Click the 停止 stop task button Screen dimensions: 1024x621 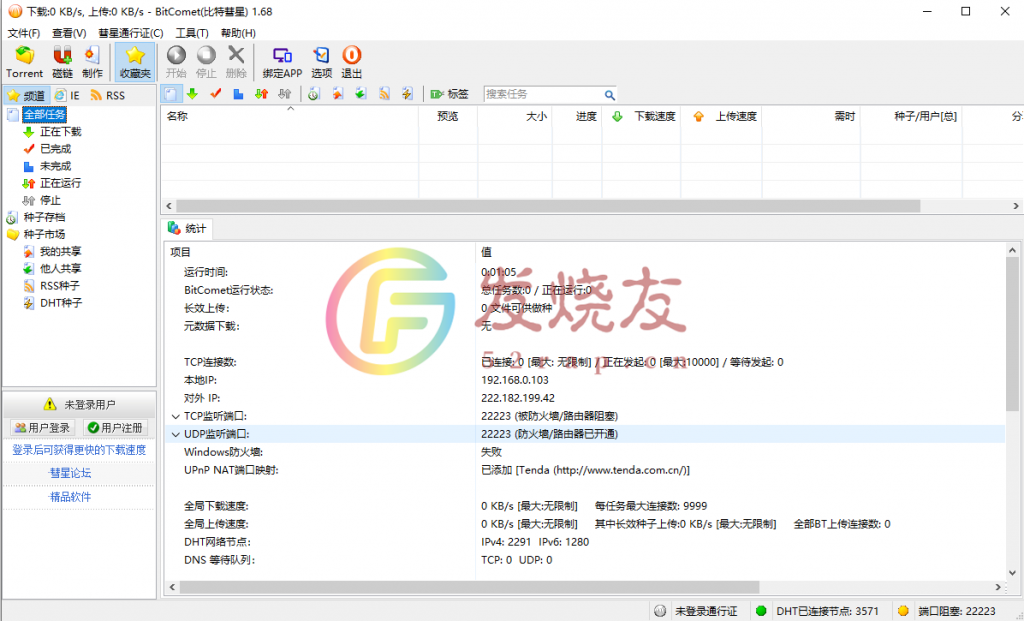click(206, 63)
